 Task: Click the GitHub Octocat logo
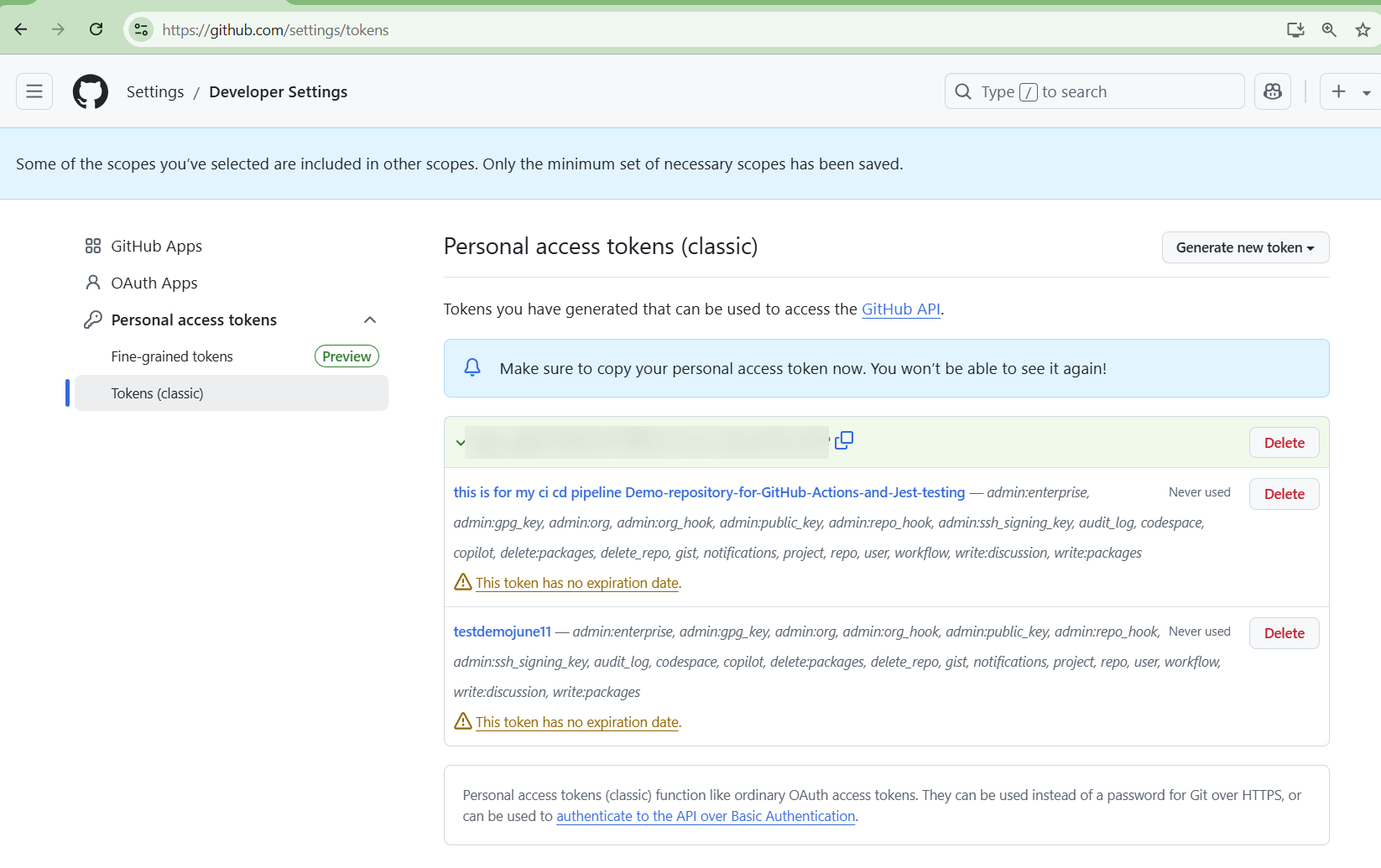91,91
